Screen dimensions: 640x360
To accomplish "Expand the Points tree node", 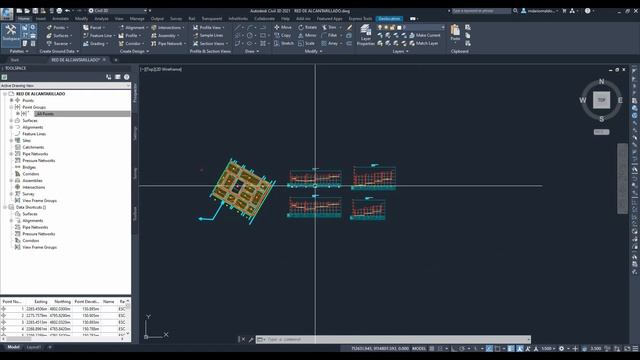I will pyautogui.click(x=11, y=100).
